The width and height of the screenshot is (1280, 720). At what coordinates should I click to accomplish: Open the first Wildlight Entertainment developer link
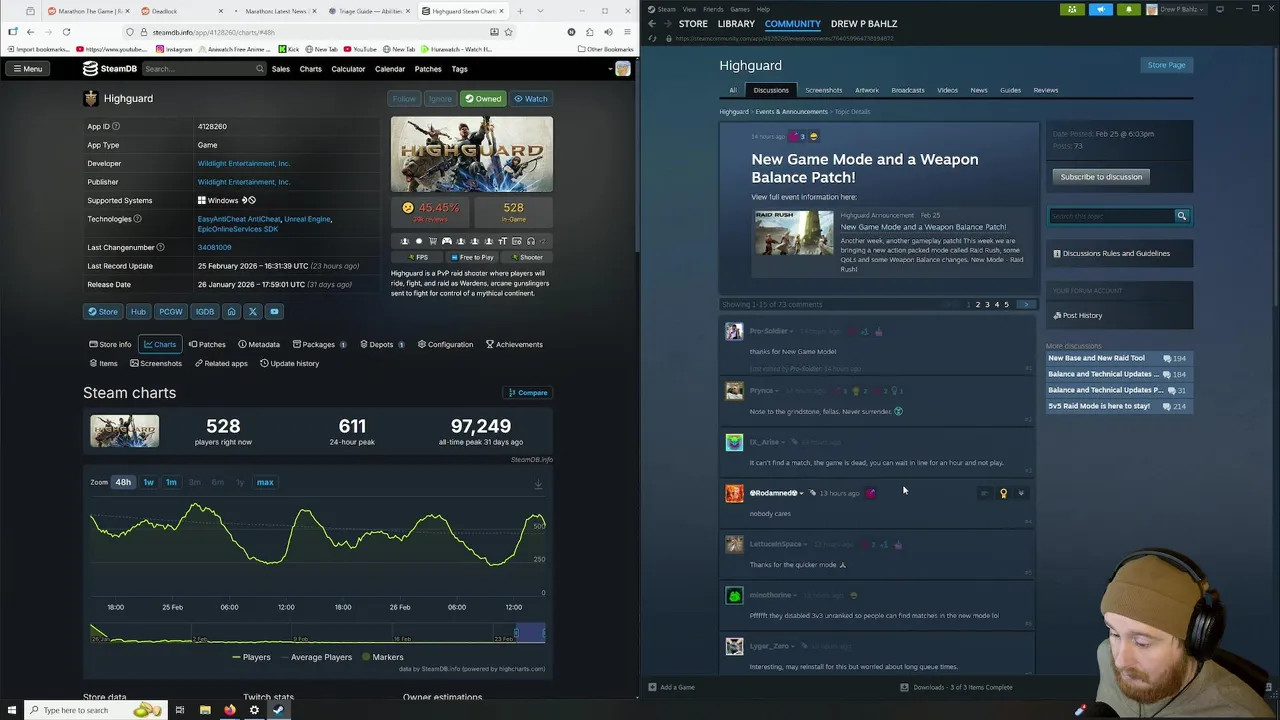point(244,163)
